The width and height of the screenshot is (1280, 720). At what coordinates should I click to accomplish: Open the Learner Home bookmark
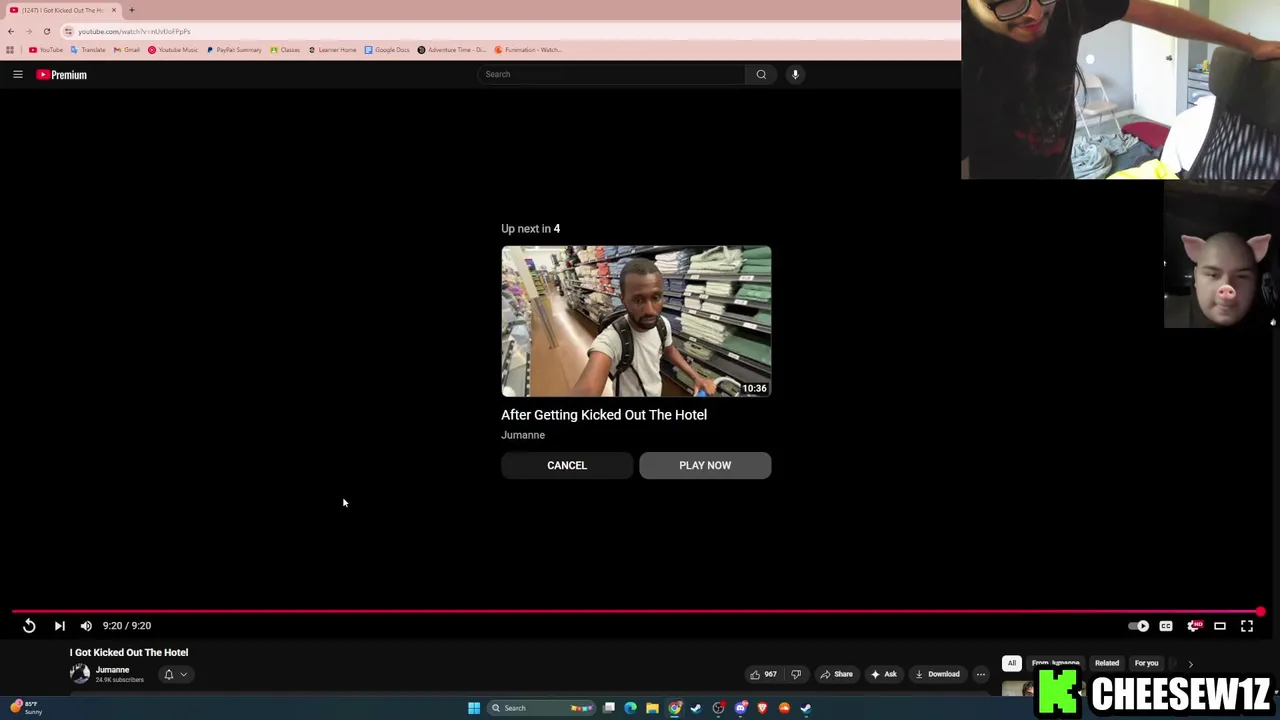332,50
